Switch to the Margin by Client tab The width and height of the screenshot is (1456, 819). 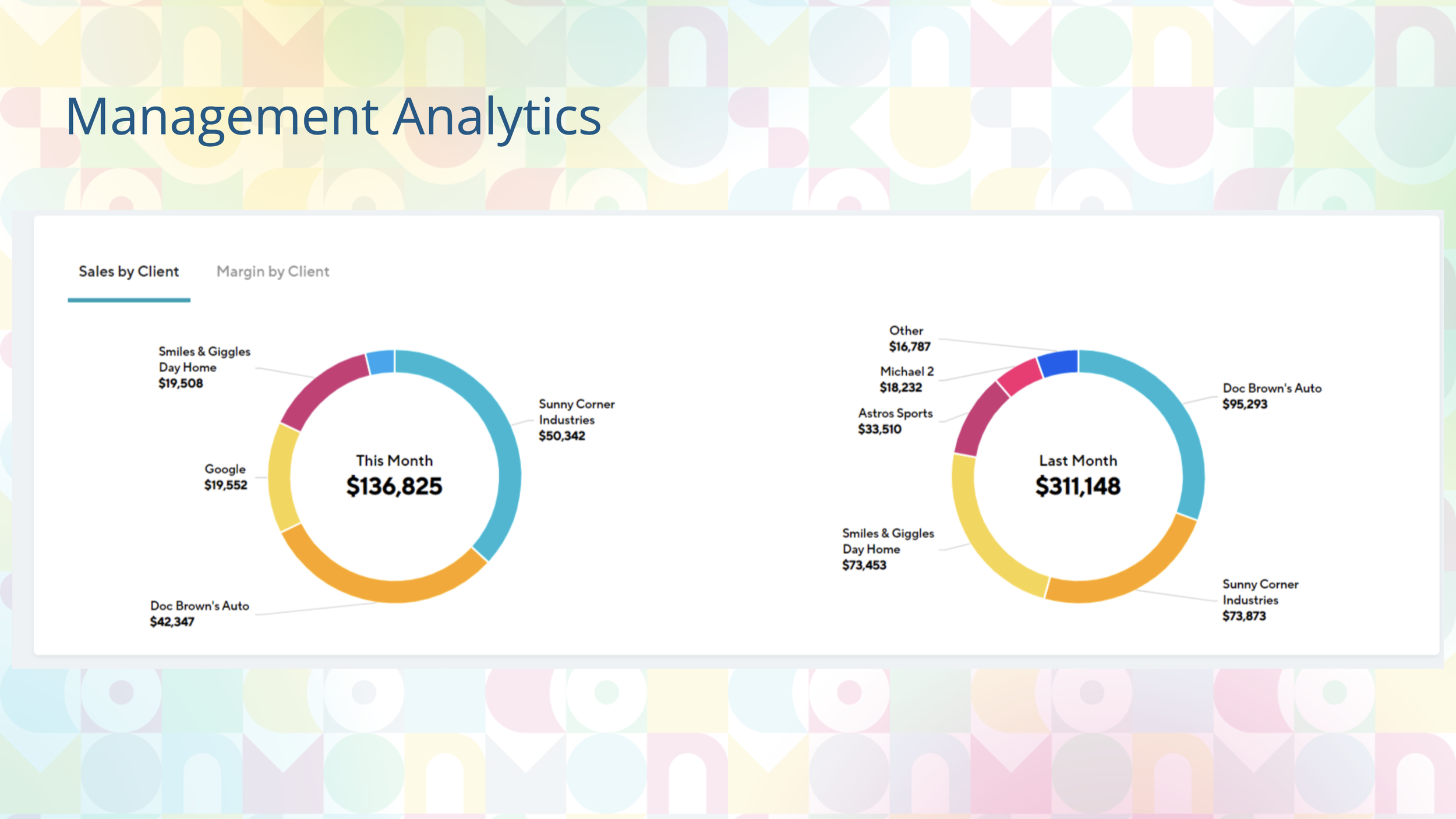273,271
